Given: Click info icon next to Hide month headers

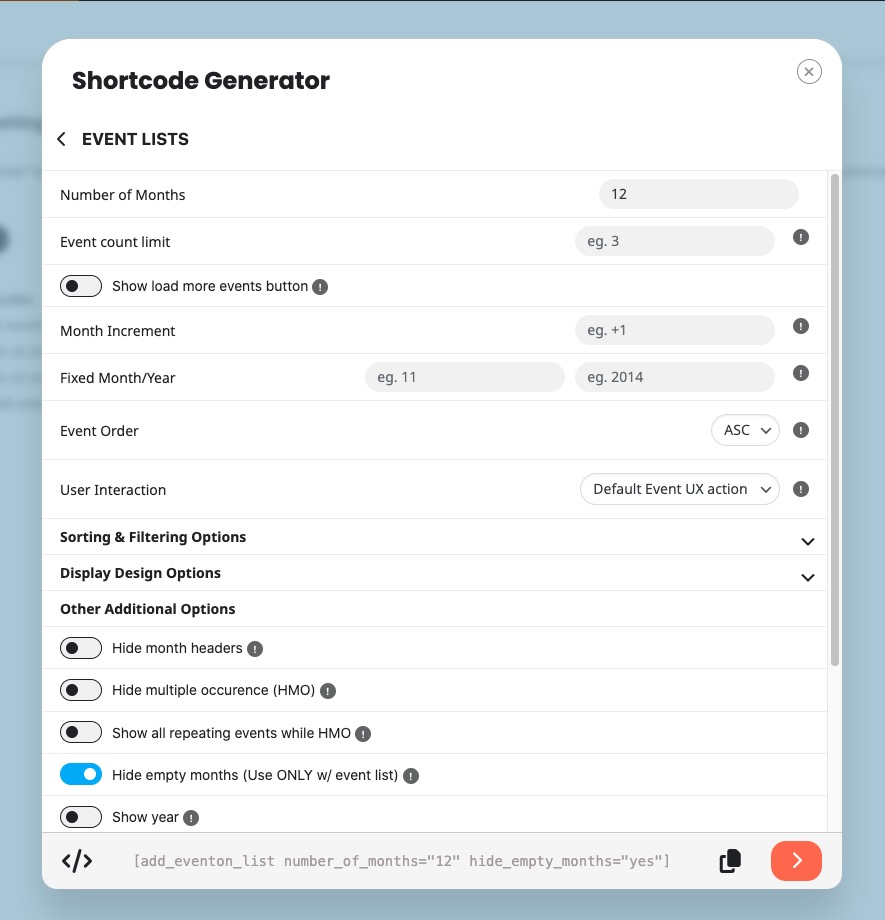Looking at the screenshot, I should [255, 649].
